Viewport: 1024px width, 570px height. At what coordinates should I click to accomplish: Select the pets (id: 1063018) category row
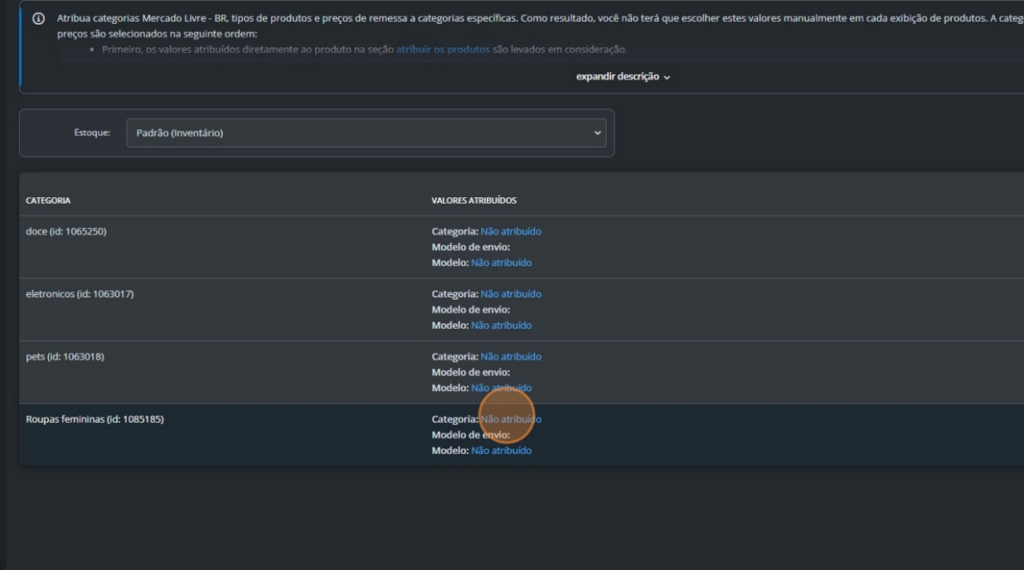[64, 356]
